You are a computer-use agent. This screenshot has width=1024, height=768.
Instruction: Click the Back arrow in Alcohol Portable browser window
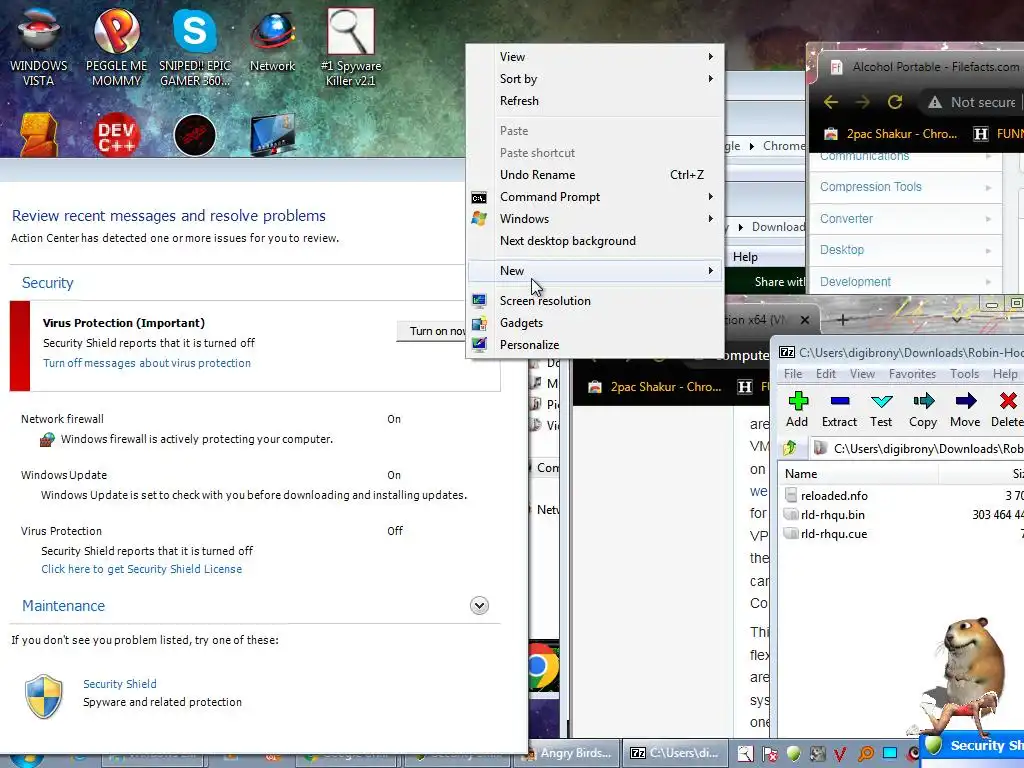coord(831,102)
